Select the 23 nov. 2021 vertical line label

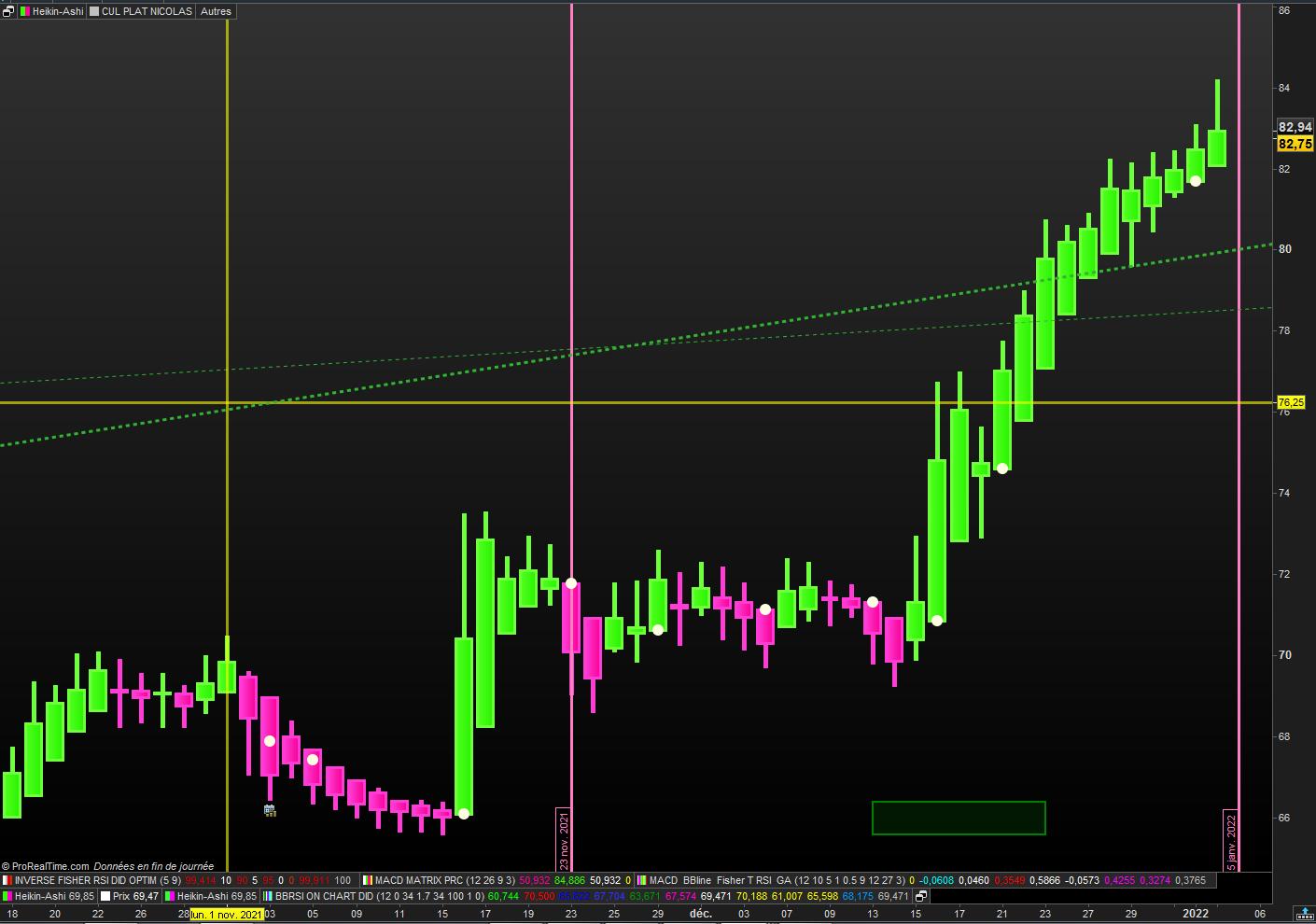563,839
